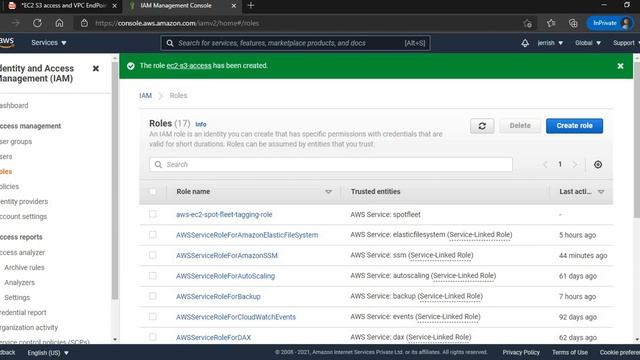This screenshot has height=360, width=640.
Task: Click the shield add-to-favorites icon in address bar
Action: pos(527,23)
